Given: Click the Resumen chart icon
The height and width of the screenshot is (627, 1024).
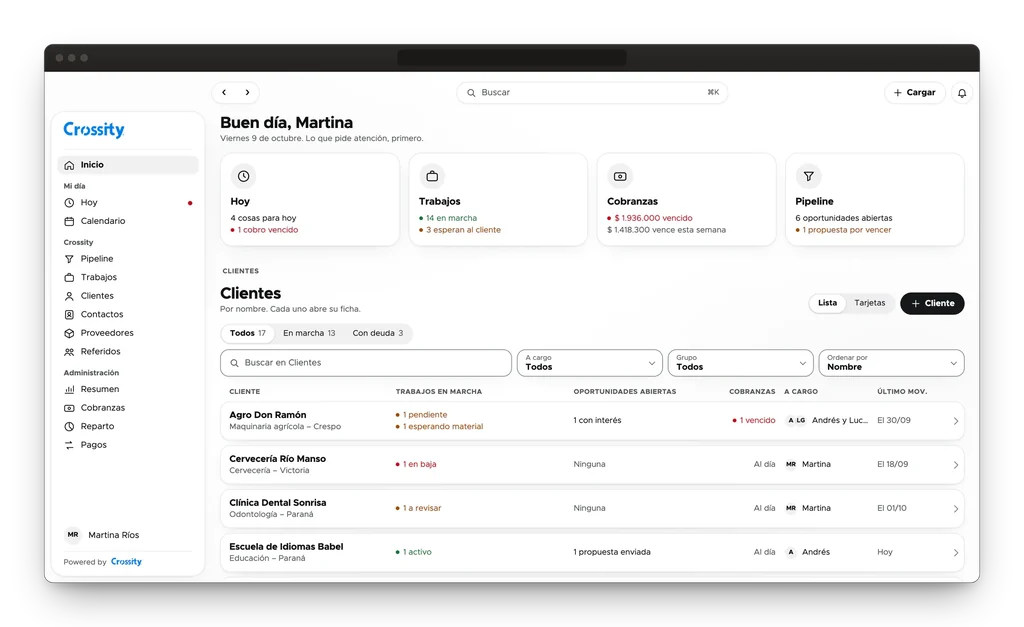Looking at the screenshot, I should [x=69, y=389].
